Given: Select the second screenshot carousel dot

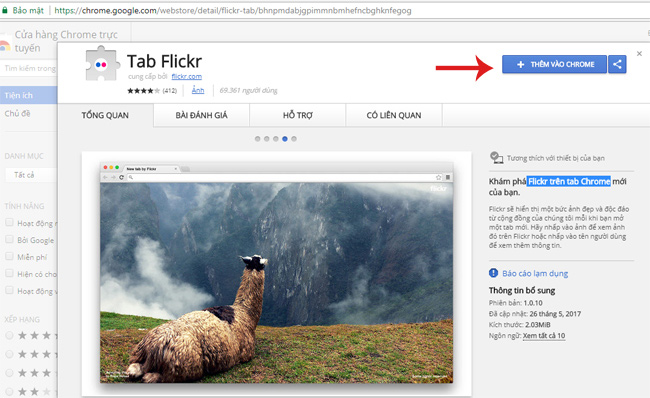Looking at the screenshot, I should coord(267,139).
